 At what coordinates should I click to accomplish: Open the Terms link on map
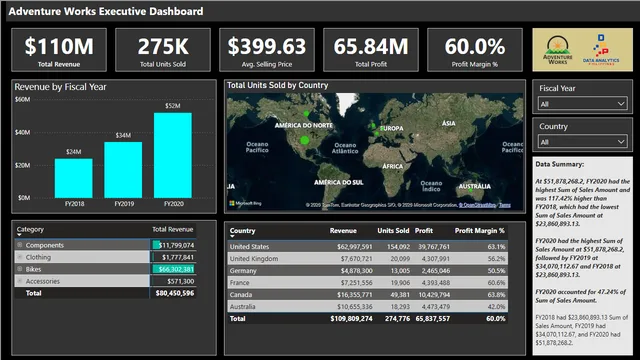pyautogui.click(x=504, y=205)
